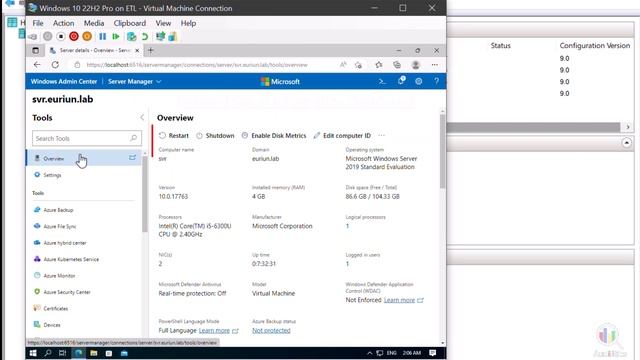Screen dimensions: 640x360
Task: Collapse the Tools panel chevron
Action: point(142,118)
